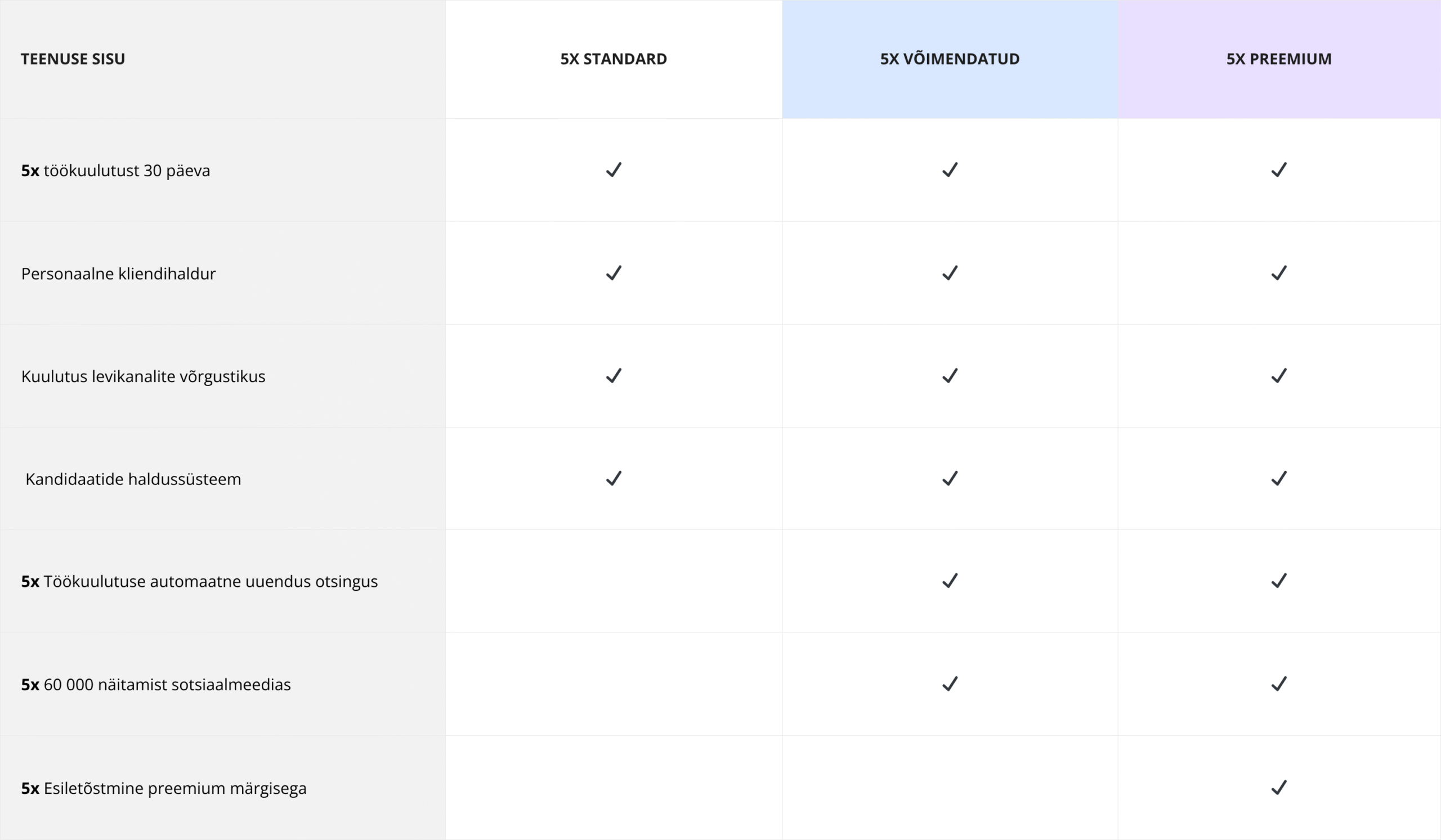This screenshot has height=840, width=1441.
Task: Click the Esiletõstmine preemium märgisega row label
Action: point(164,789)
